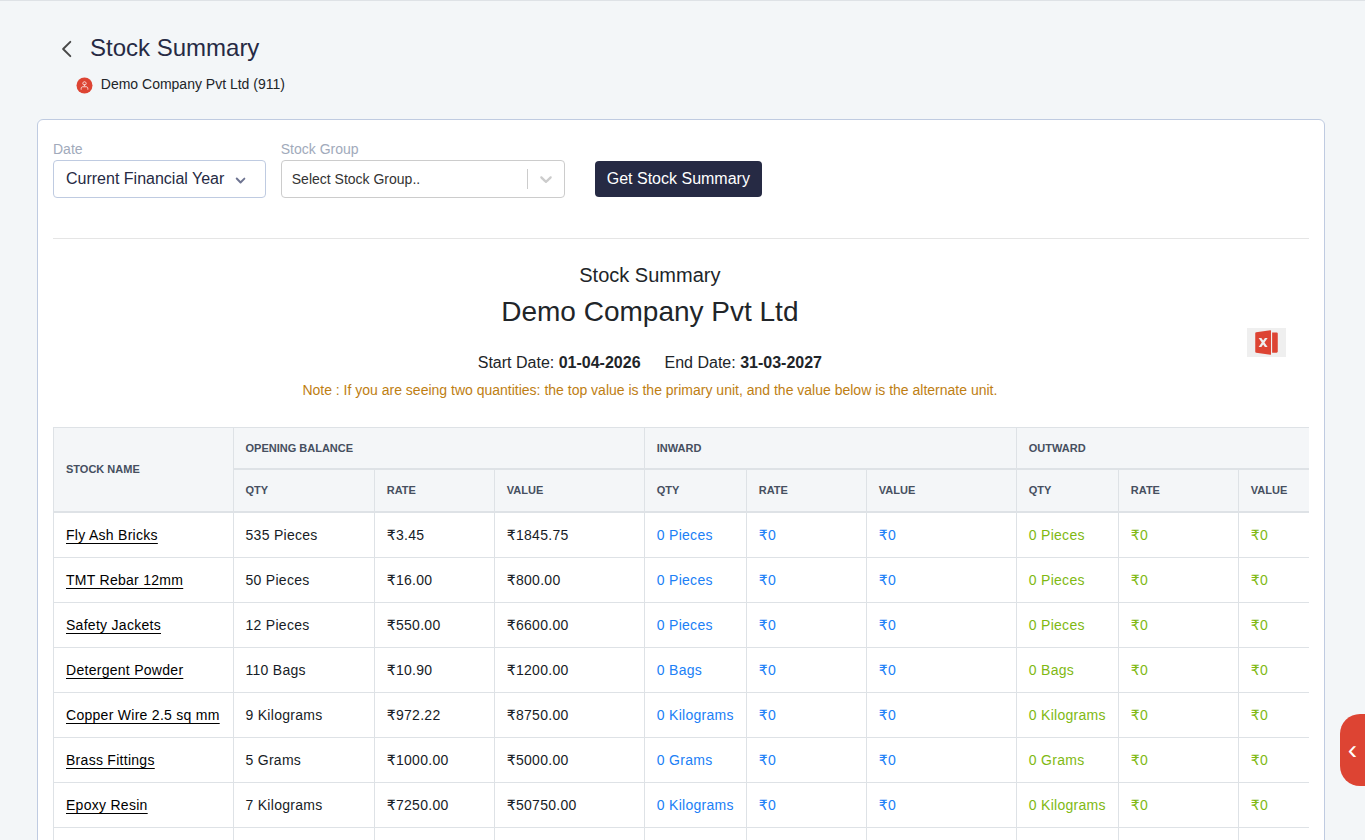Click the Opening Balance VALUE column header
Viewport: 1365px width, 840px height.
click(x=569, y=490)
